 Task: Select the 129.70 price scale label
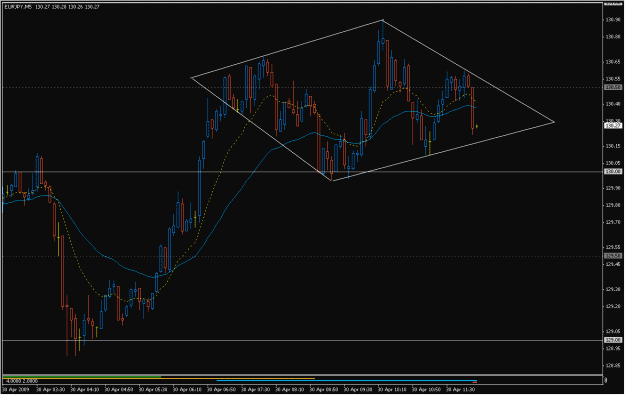point(613,222)
